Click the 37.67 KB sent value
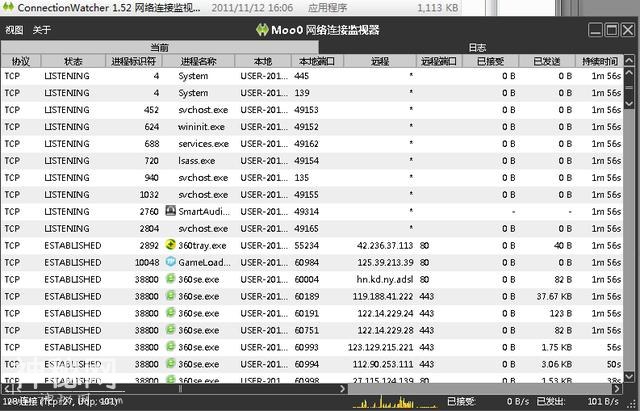This screenshot has height=411, width=640. (x=554, y=296)
